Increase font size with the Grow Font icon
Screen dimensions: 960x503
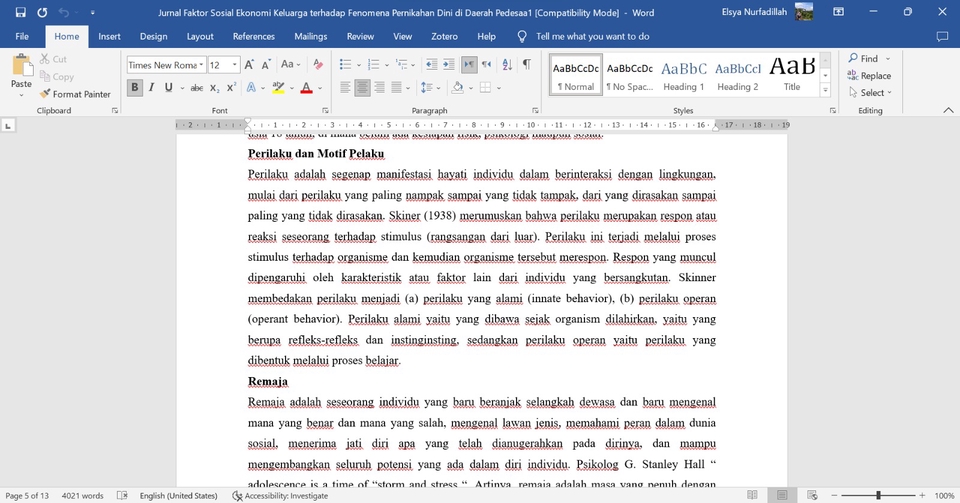tap(249, 64)
